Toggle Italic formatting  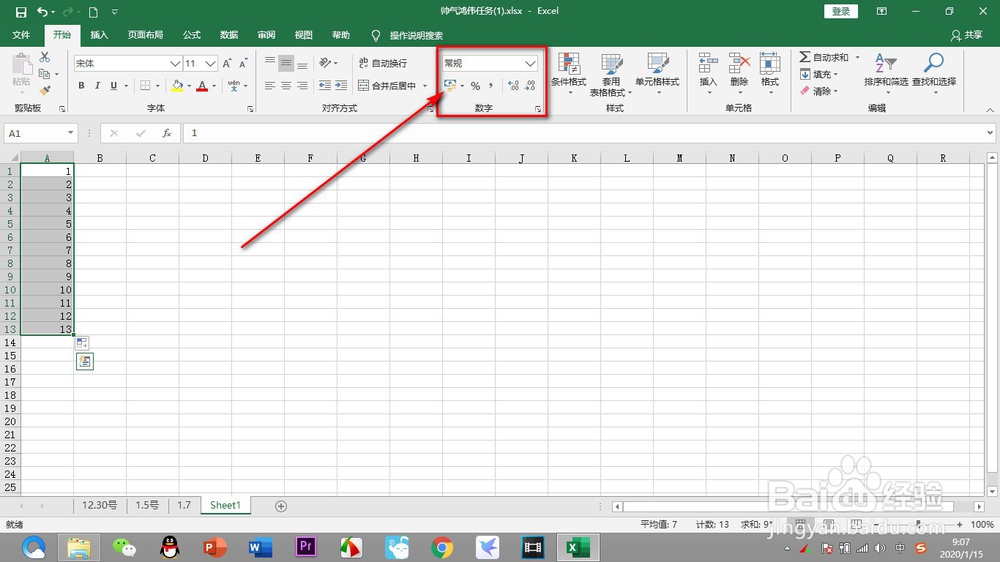point(97,85)
